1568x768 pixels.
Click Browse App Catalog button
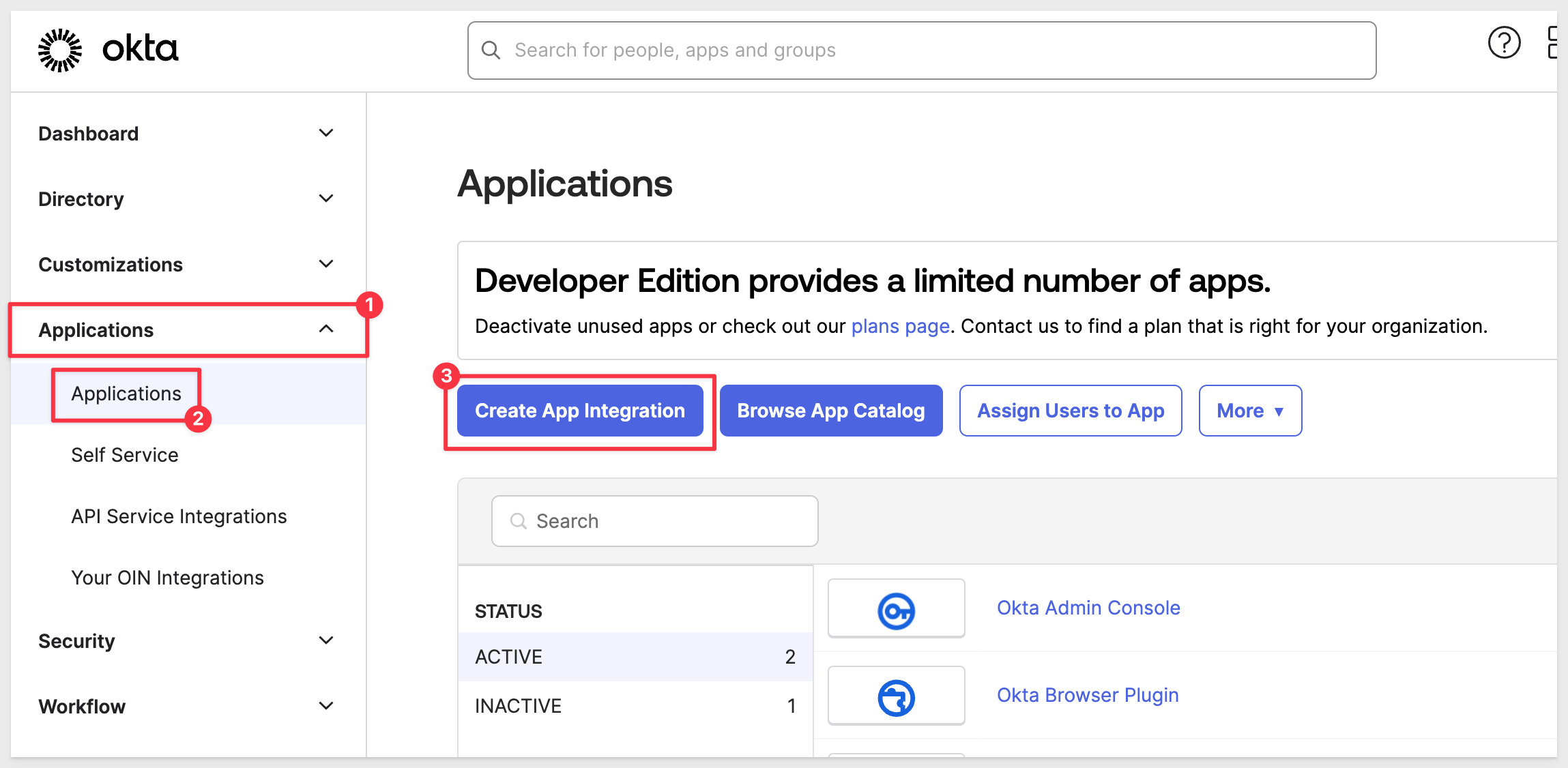(x=830, y=411)
